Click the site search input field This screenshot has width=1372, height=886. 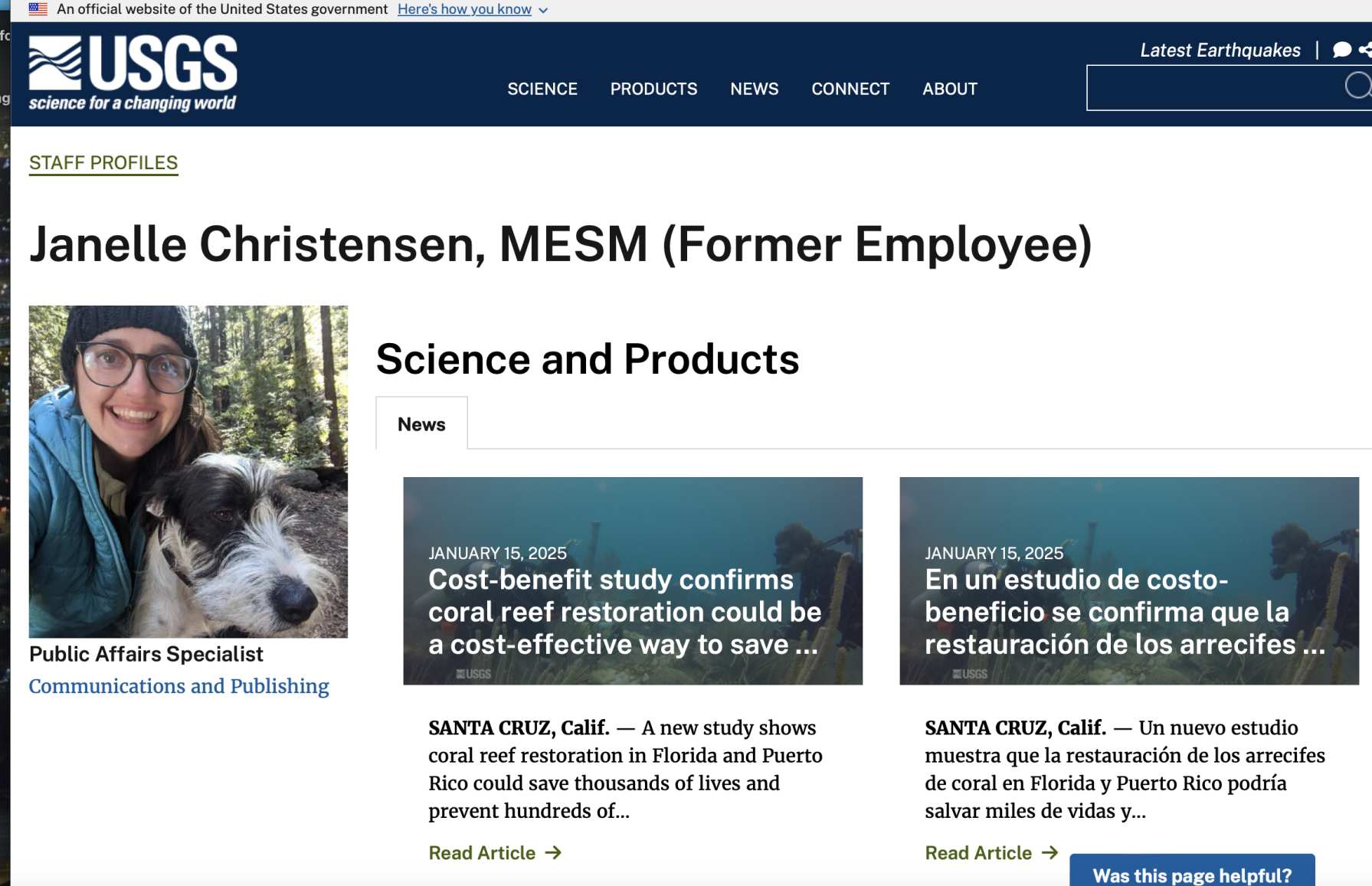coord(1214,88)
